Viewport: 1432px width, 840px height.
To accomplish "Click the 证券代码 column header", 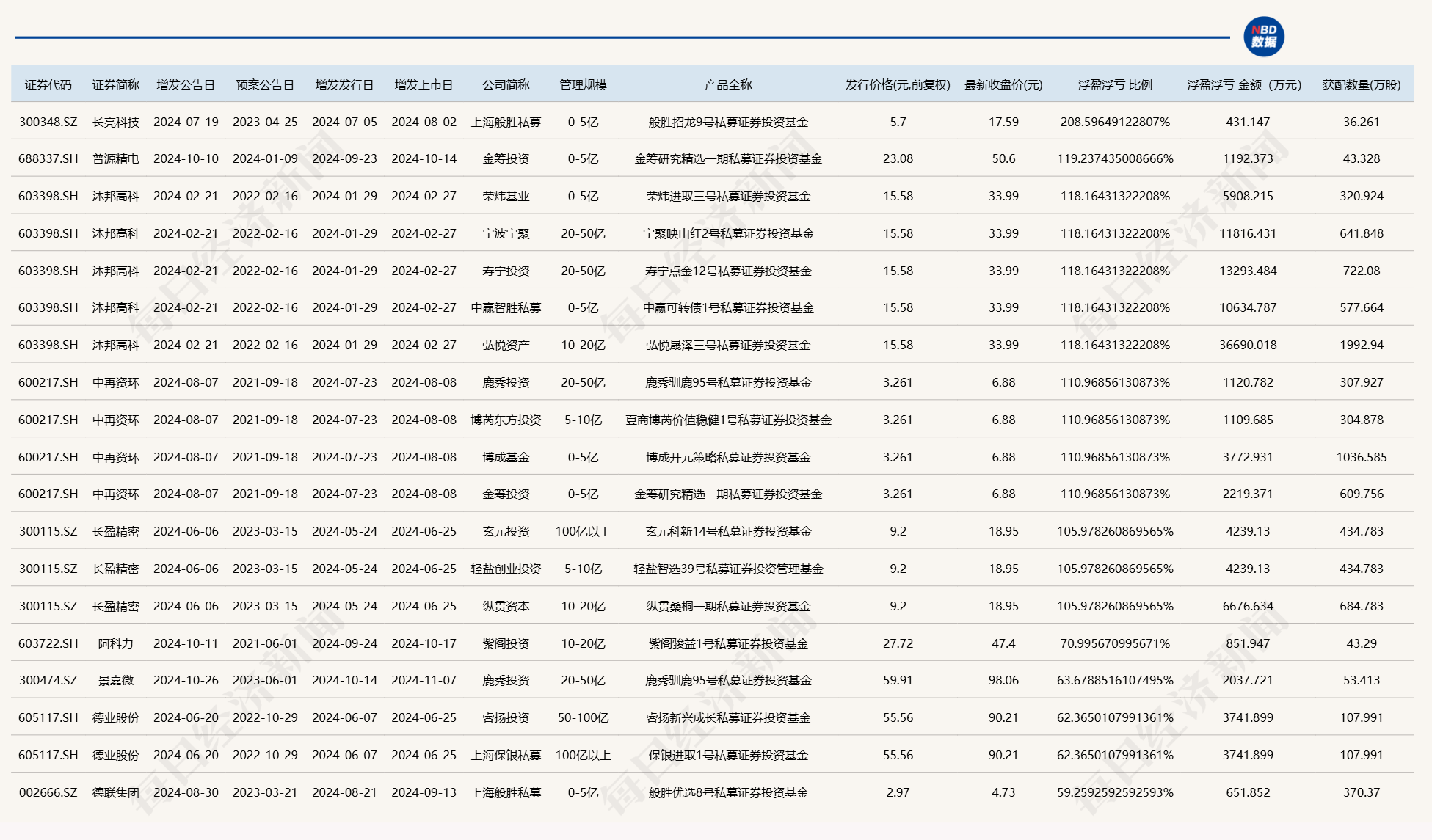I will [48, 85].
